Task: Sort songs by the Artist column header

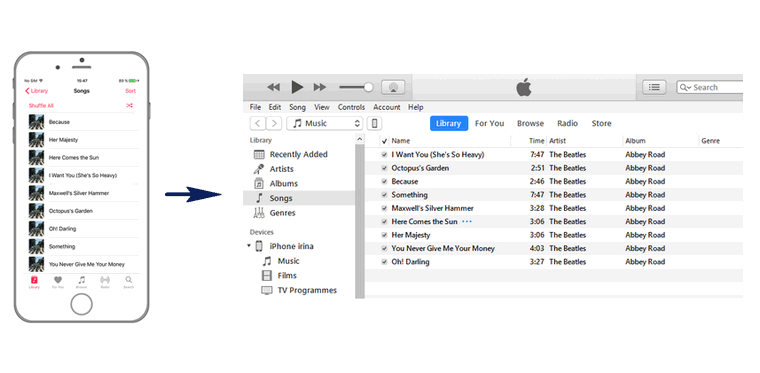Action: (x=557, y=141)
